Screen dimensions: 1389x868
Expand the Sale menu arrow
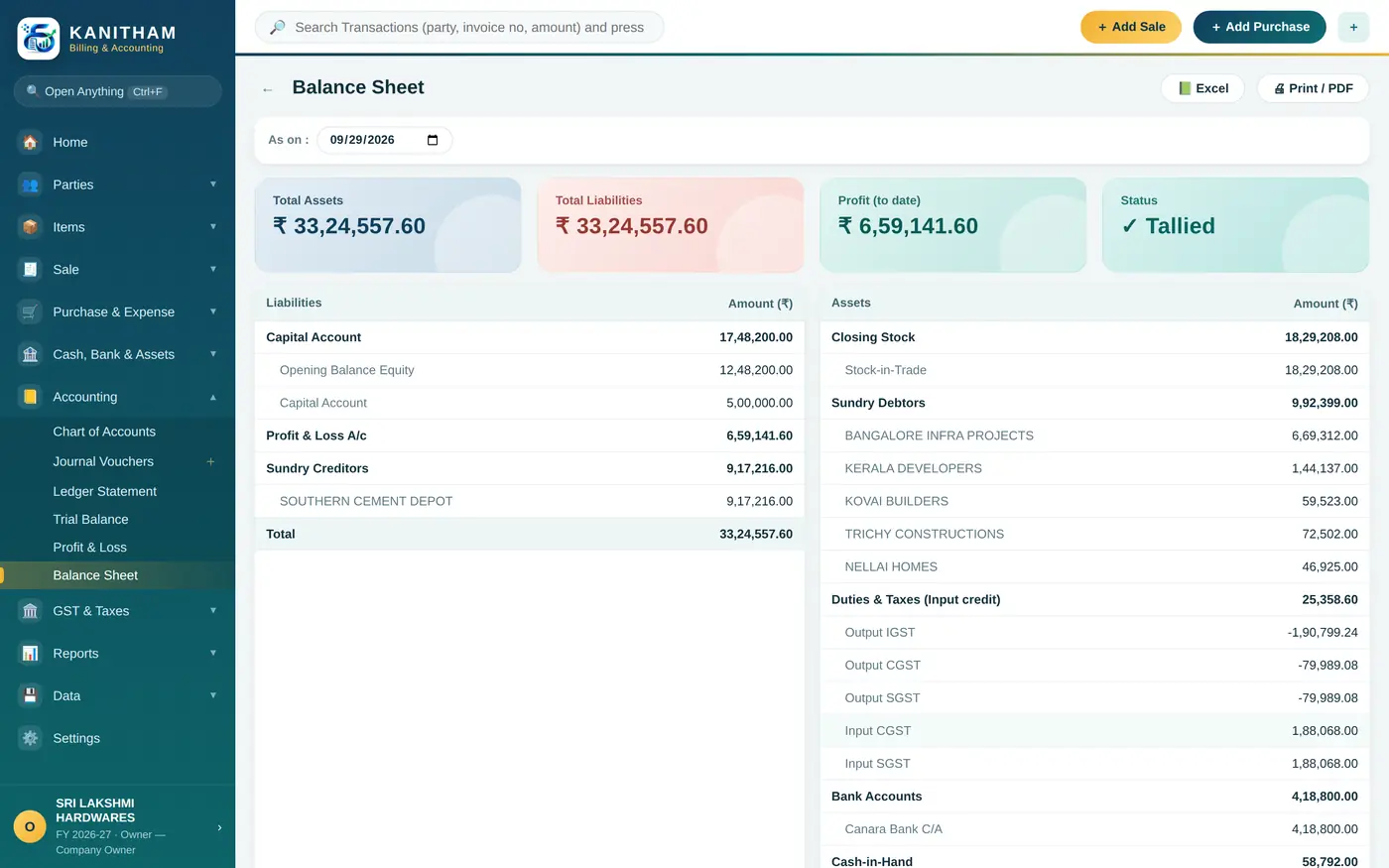click(x=213, y=269)
